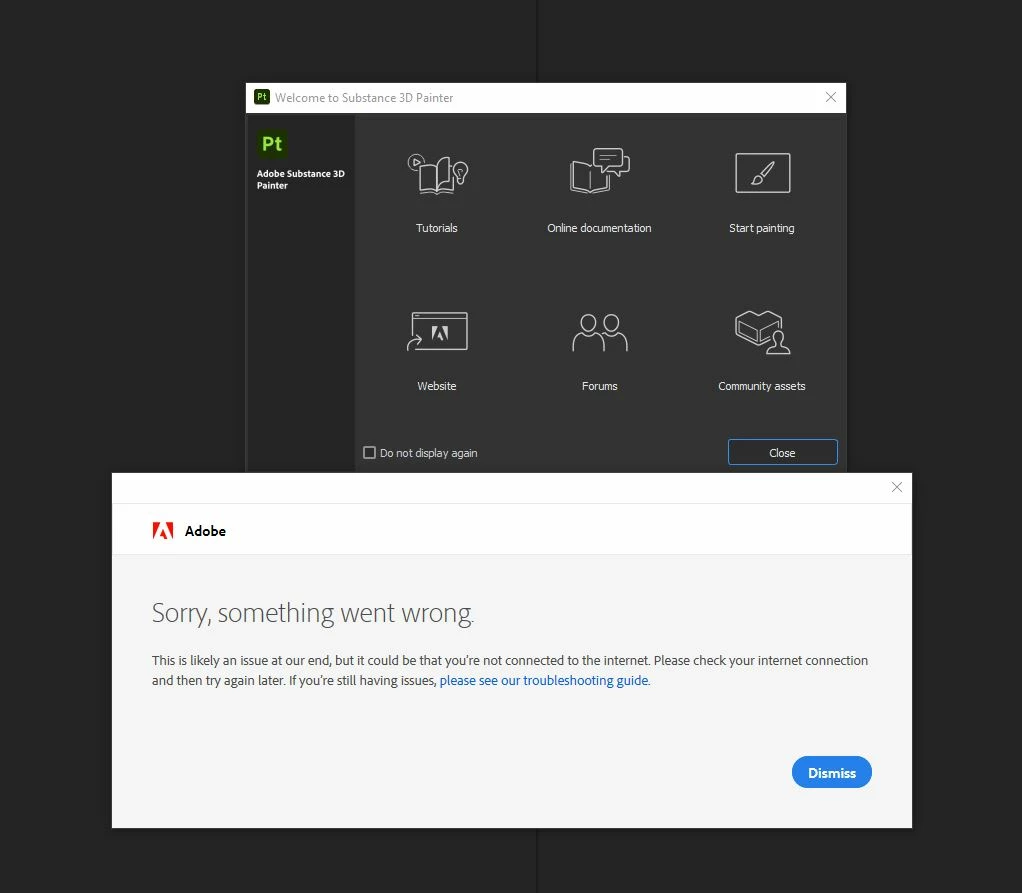Open the Tutorials icon
The width and height of the screenshot is (1022, 893).
point(437,173)
